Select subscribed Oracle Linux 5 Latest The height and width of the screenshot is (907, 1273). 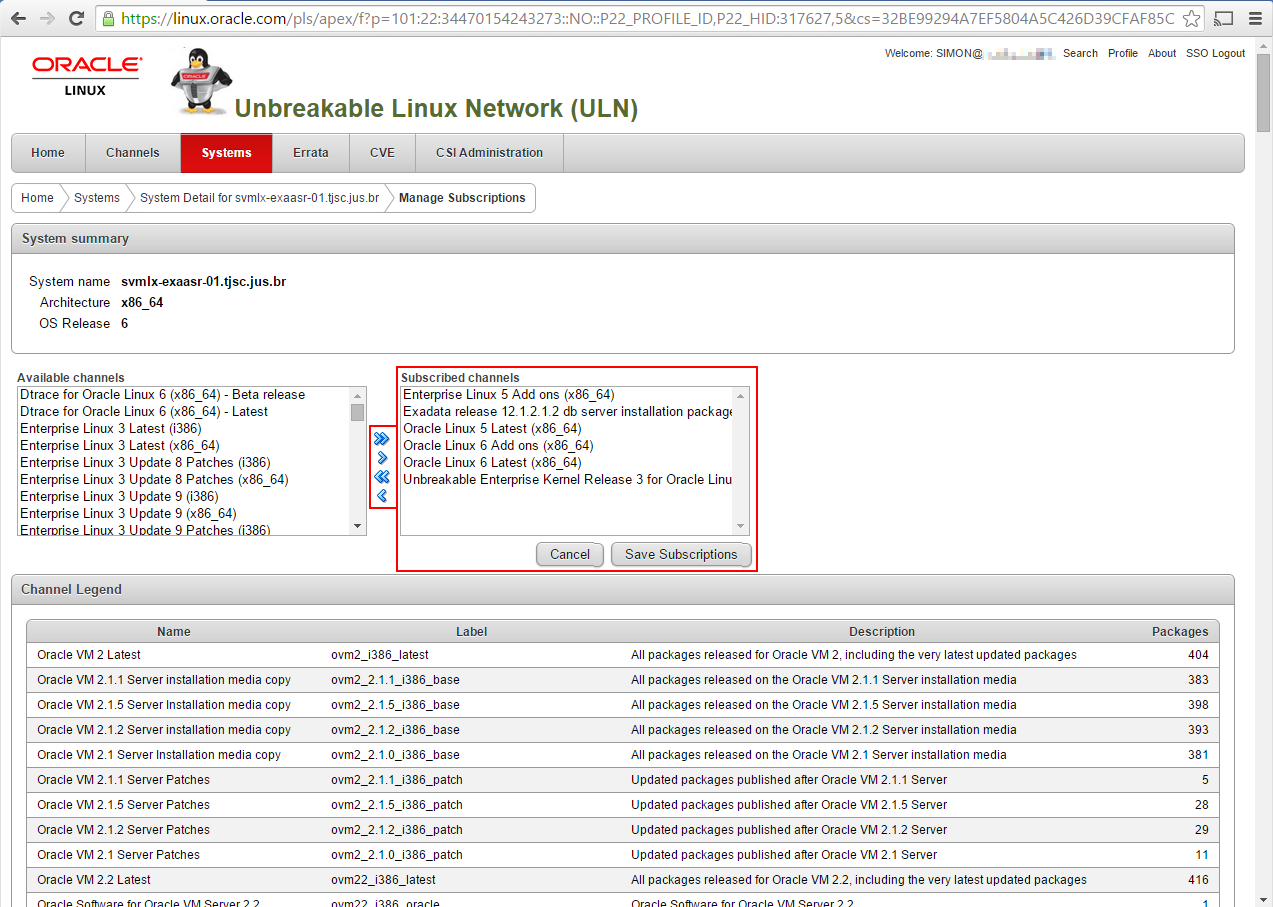567,429
